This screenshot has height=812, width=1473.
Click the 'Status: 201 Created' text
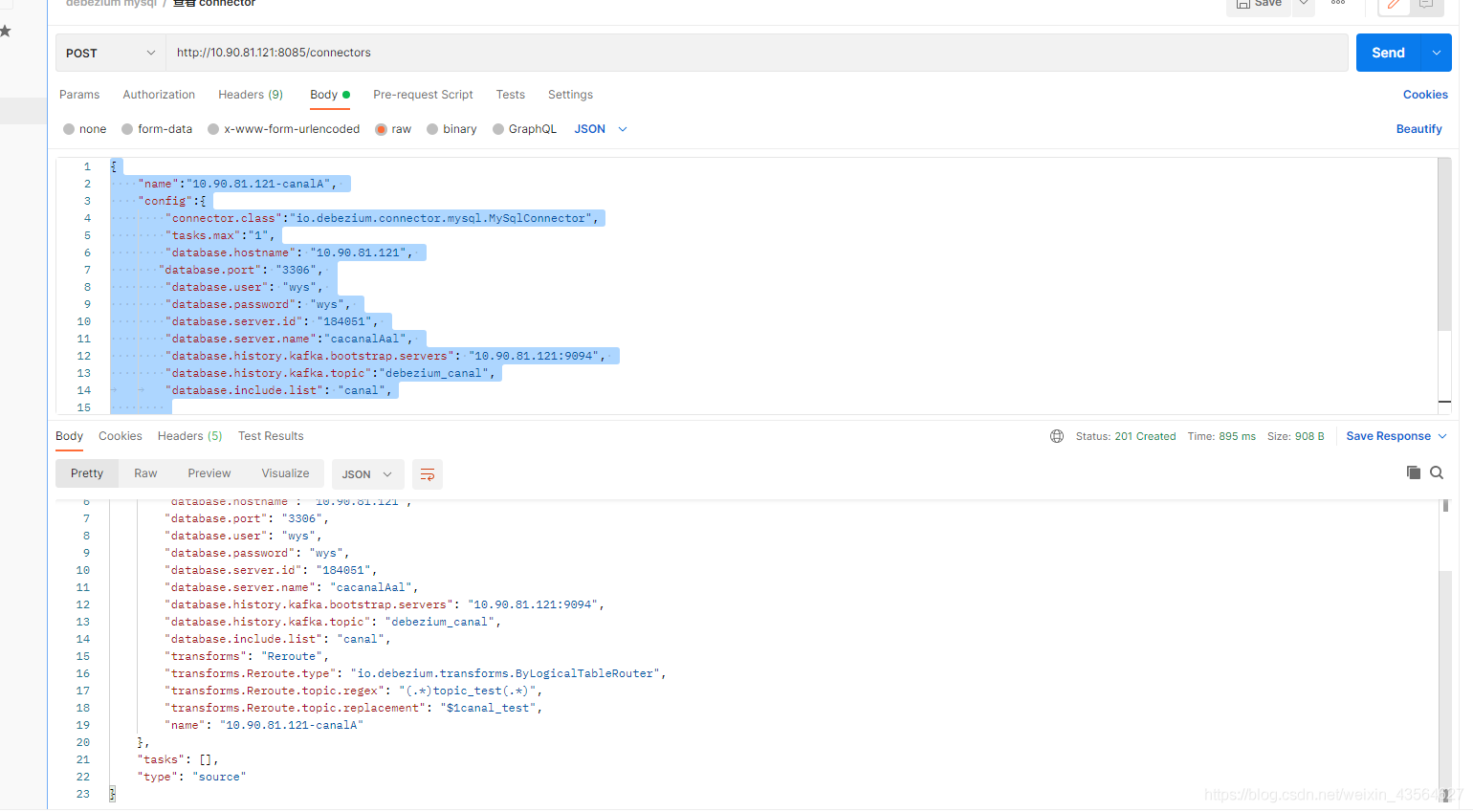pos(1126,436)
